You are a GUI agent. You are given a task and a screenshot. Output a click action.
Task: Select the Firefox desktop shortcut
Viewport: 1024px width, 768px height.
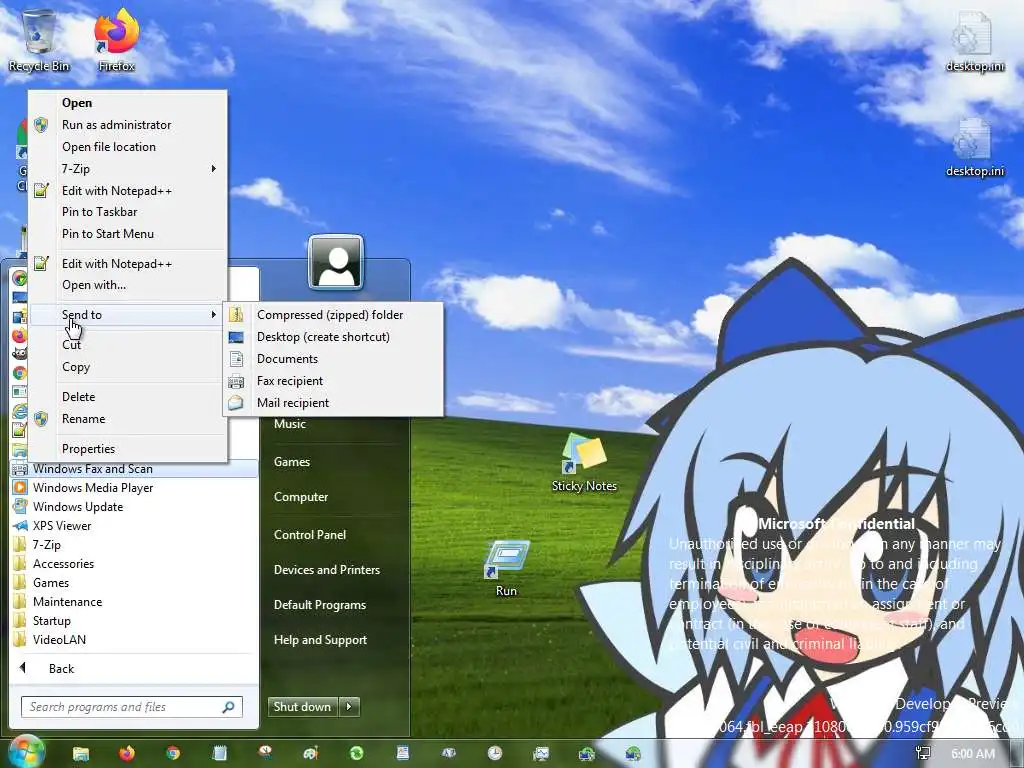116,39
